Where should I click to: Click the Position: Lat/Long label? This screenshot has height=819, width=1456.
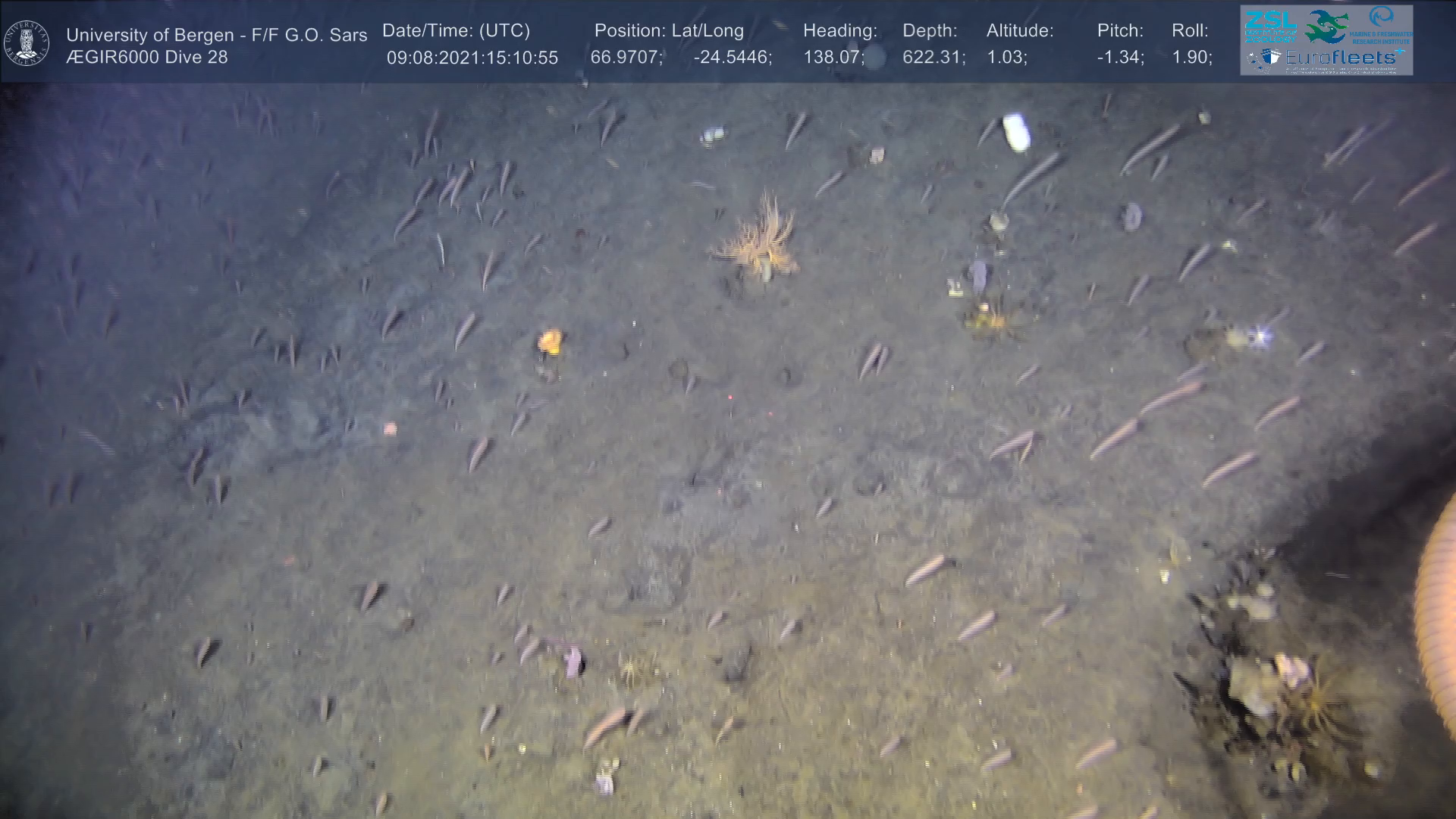(669, 31)
